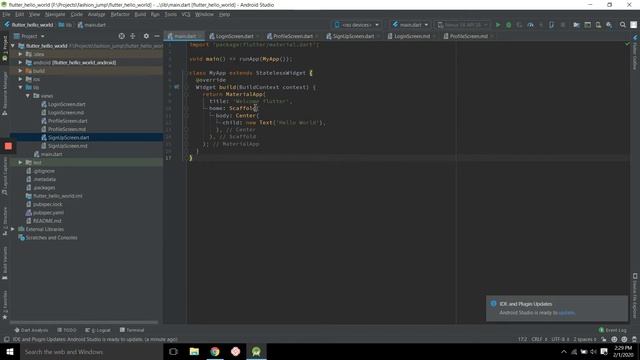Collapse the flutter_hello_world root folder

(x=13, y=46)
